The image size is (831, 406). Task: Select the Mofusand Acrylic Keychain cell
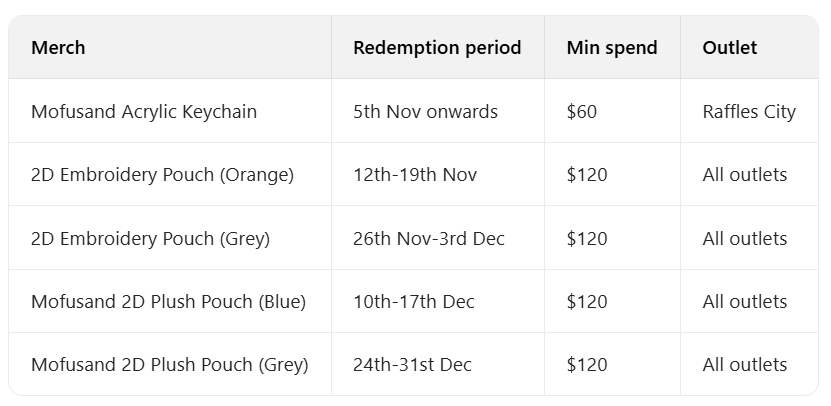144,112
